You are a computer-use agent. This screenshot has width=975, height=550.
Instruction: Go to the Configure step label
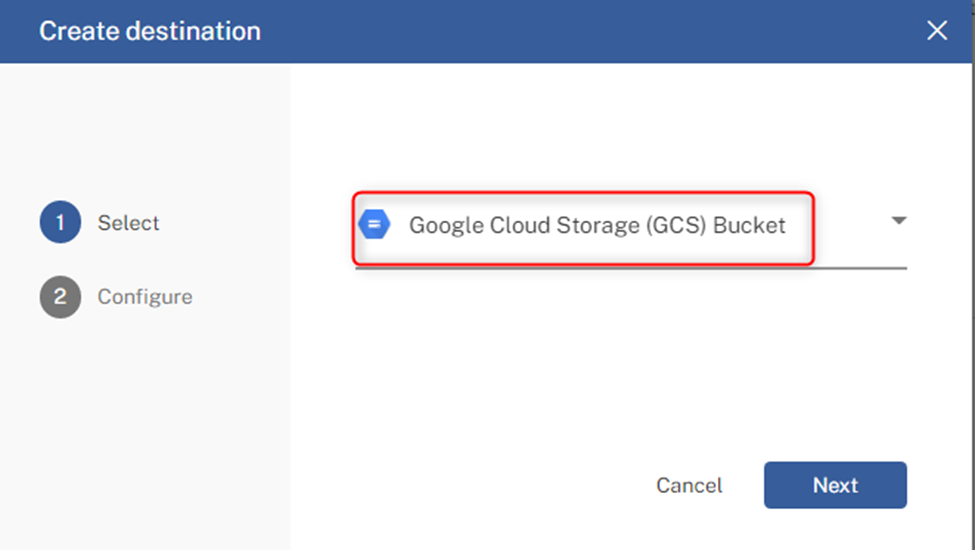[145, 297]
